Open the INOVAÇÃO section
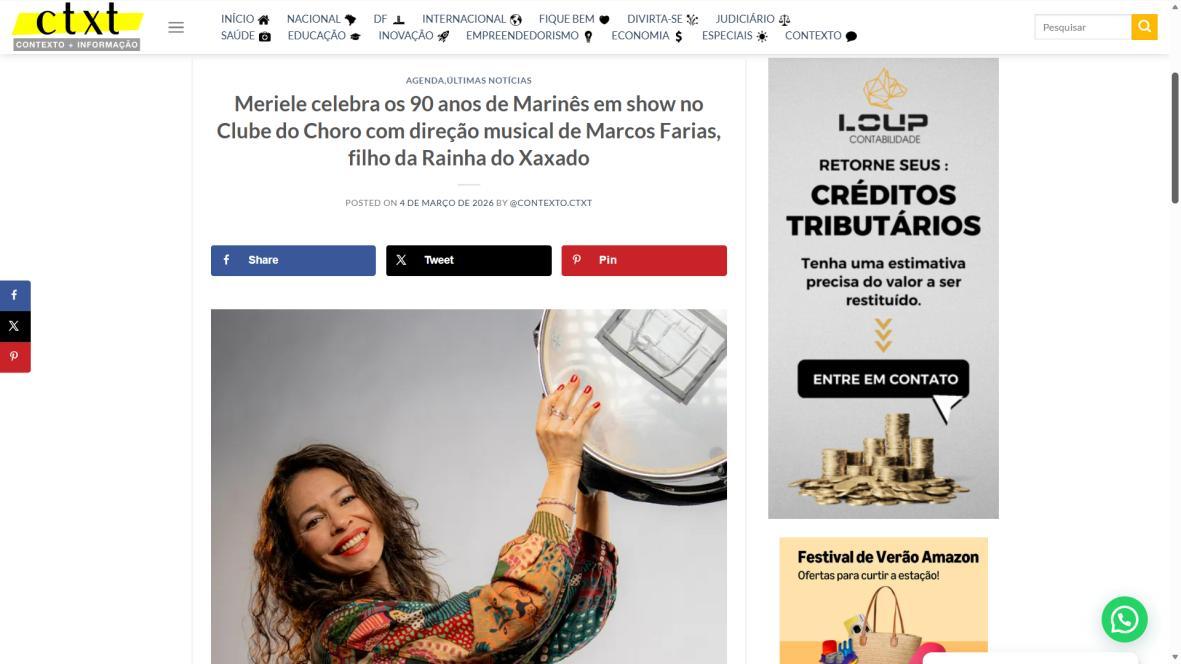1181x664 pixels. (414, 35)
